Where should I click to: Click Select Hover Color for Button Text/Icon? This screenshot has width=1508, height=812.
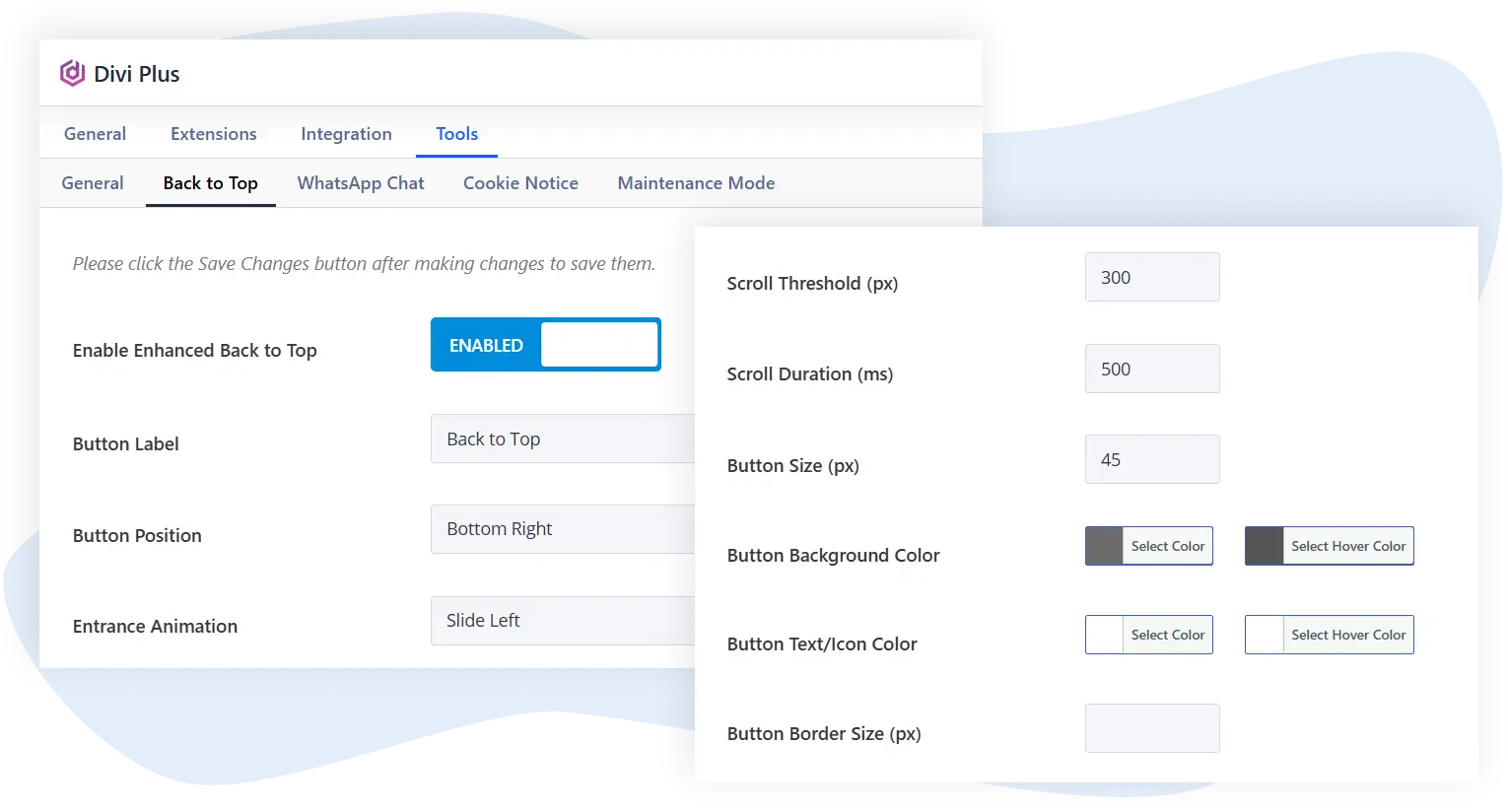(x=1348, y=635)
